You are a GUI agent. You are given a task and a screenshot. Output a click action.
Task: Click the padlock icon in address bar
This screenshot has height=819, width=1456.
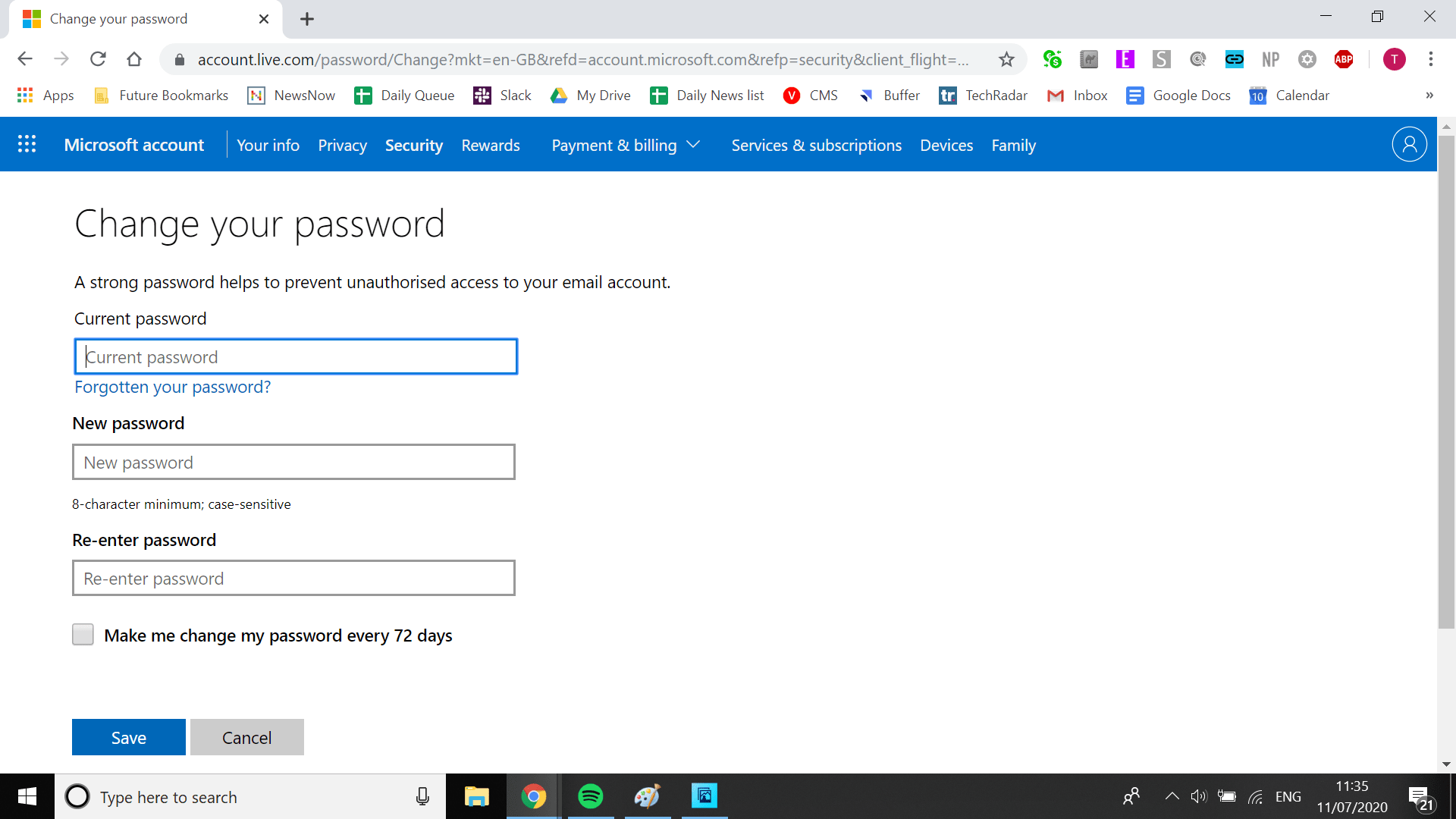point(179,59)
